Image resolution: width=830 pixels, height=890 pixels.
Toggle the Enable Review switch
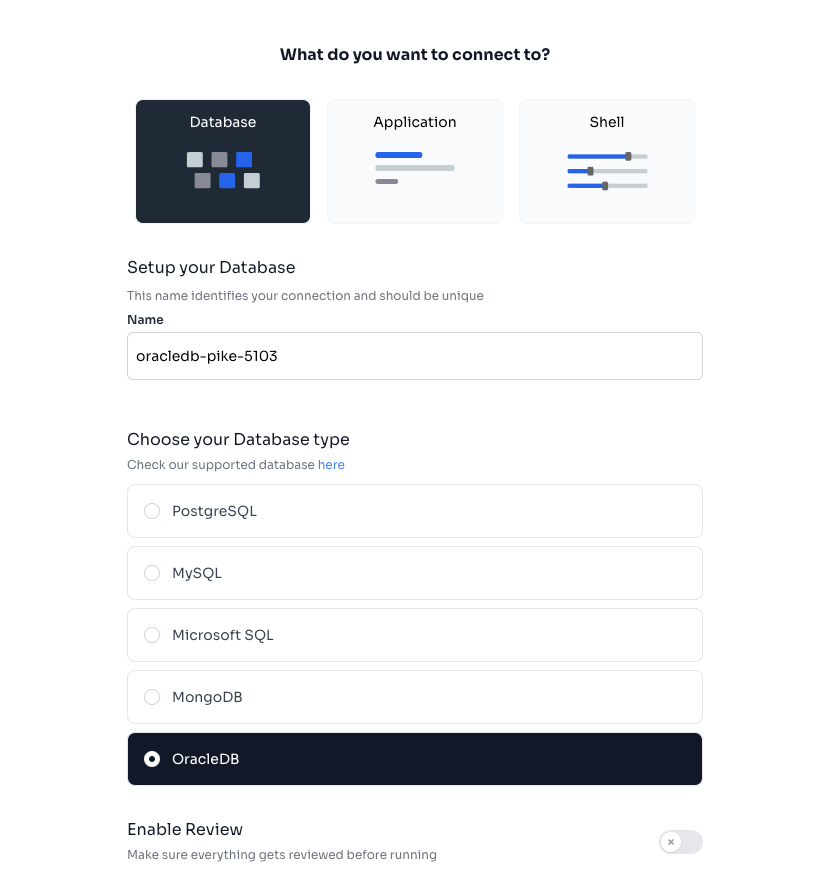680,842
